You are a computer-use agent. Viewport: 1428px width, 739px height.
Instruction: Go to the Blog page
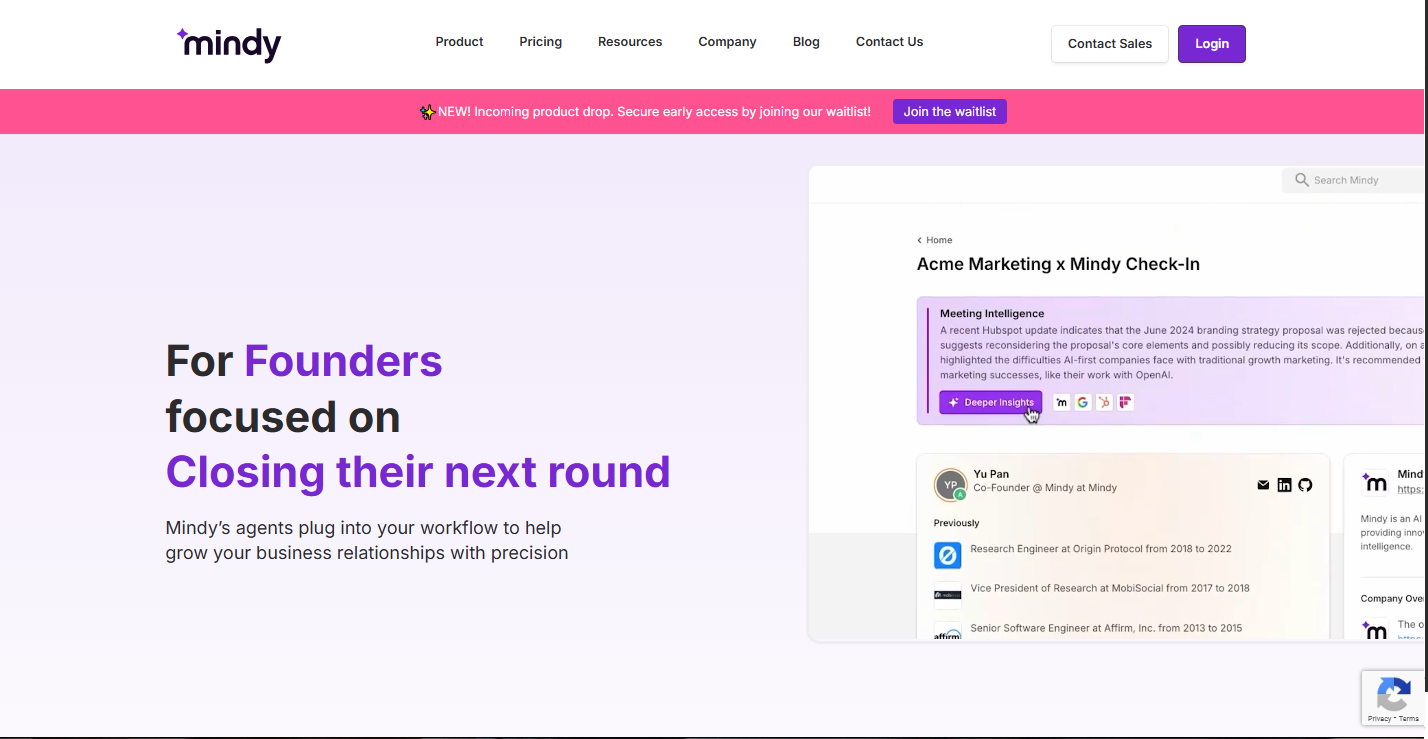tap(806, 42)
